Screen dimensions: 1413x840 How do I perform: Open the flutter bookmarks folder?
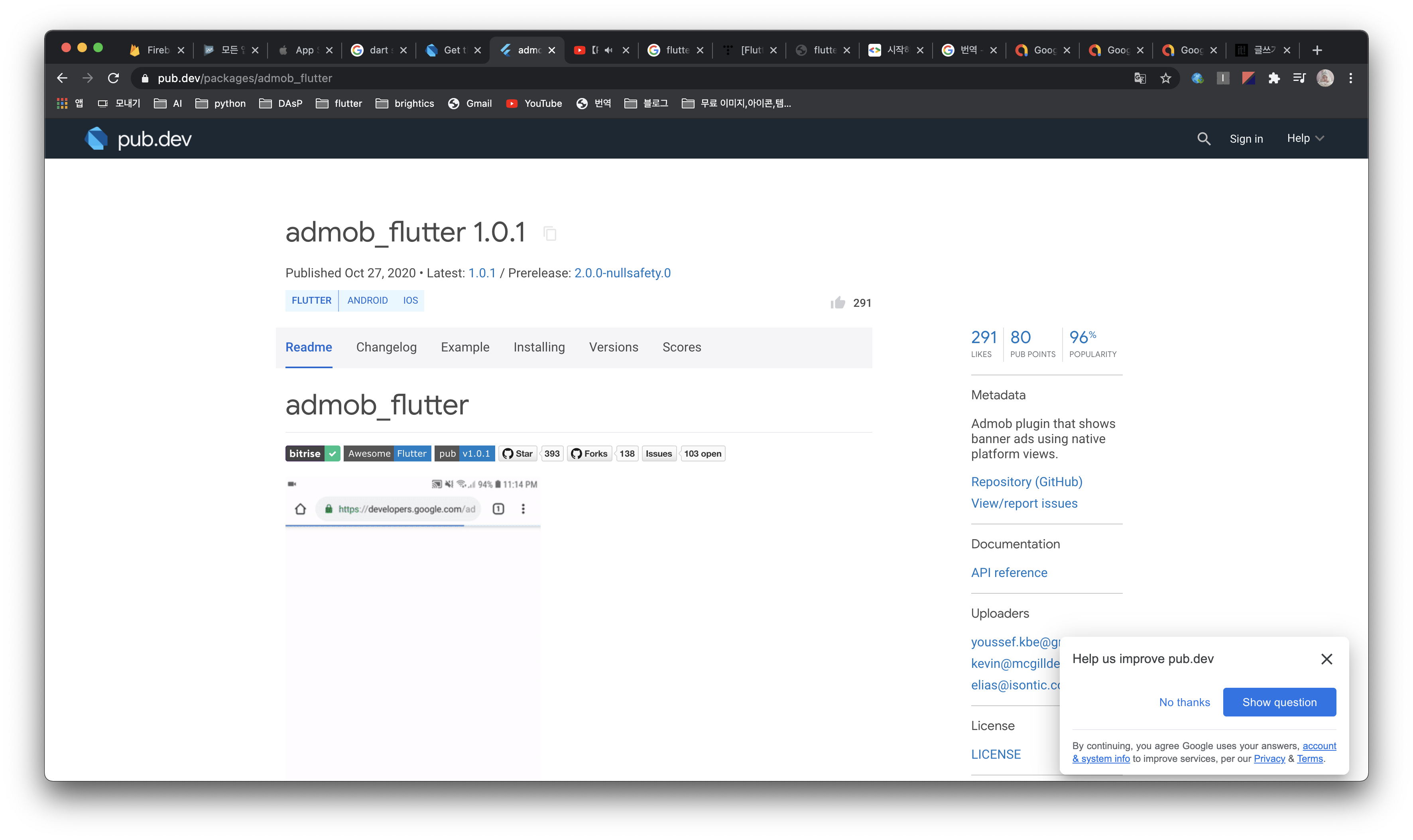[338, 104]
